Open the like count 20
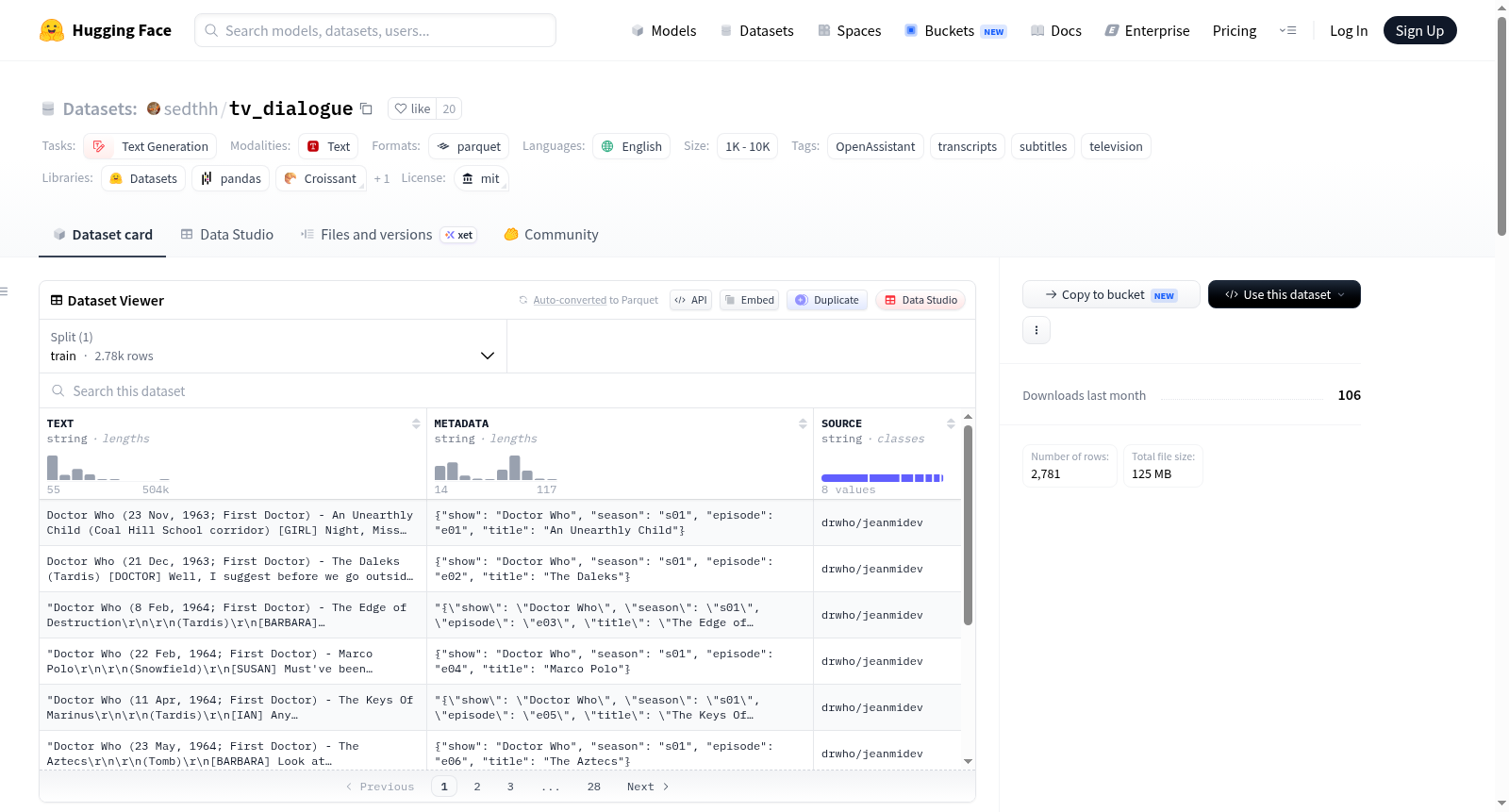Screen dimensions: 1509x812 click(x=449, y=108)
